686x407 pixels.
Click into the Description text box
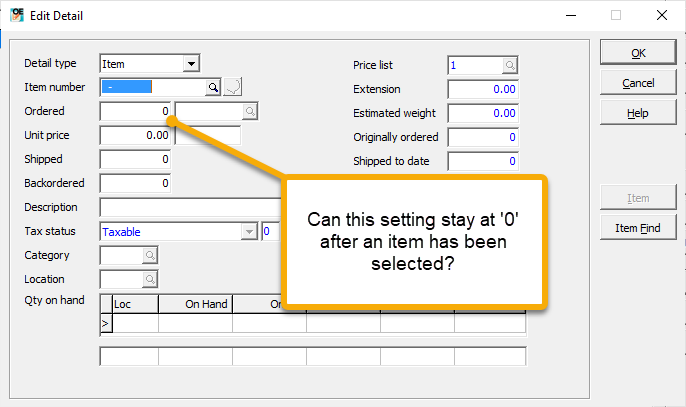[190, 208]
